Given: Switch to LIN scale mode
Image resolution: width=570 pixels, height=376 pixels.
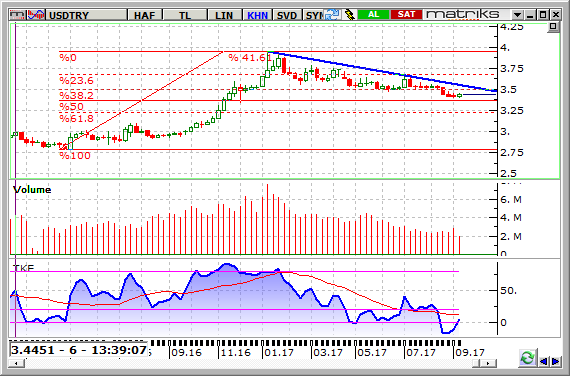Looking at the screenshot, I should tap(224, 15).
